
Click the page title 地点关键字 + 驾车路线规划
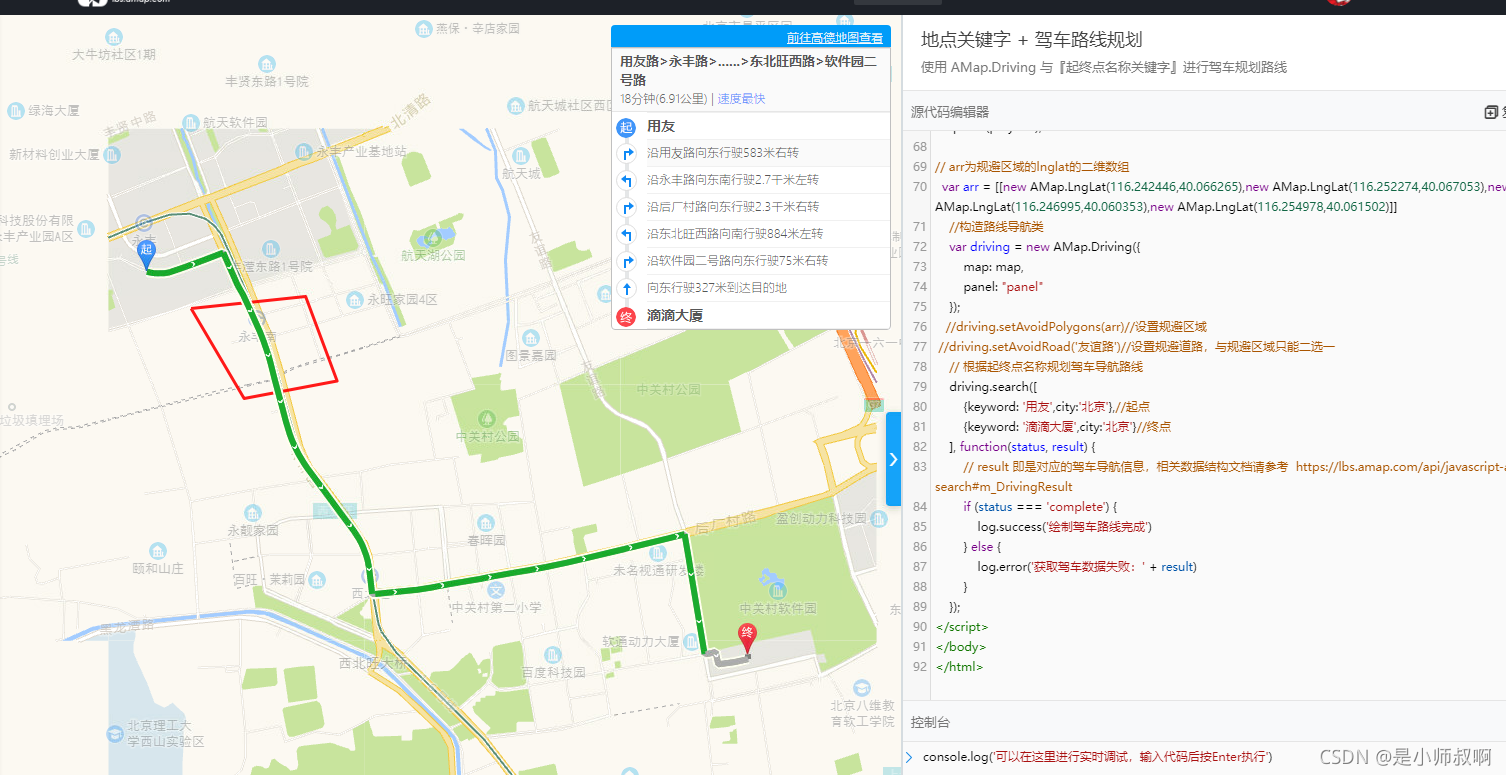[1031, 40]
